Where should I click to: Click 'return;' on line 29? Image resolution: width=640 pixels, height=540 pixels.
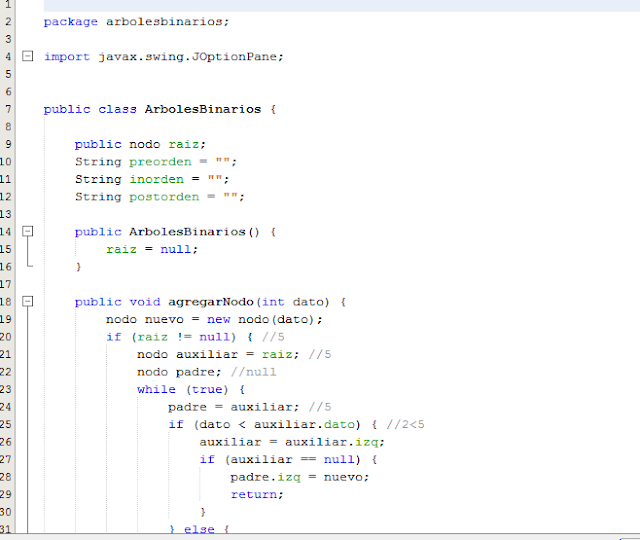pyautogui.click(x=257, y=494)
